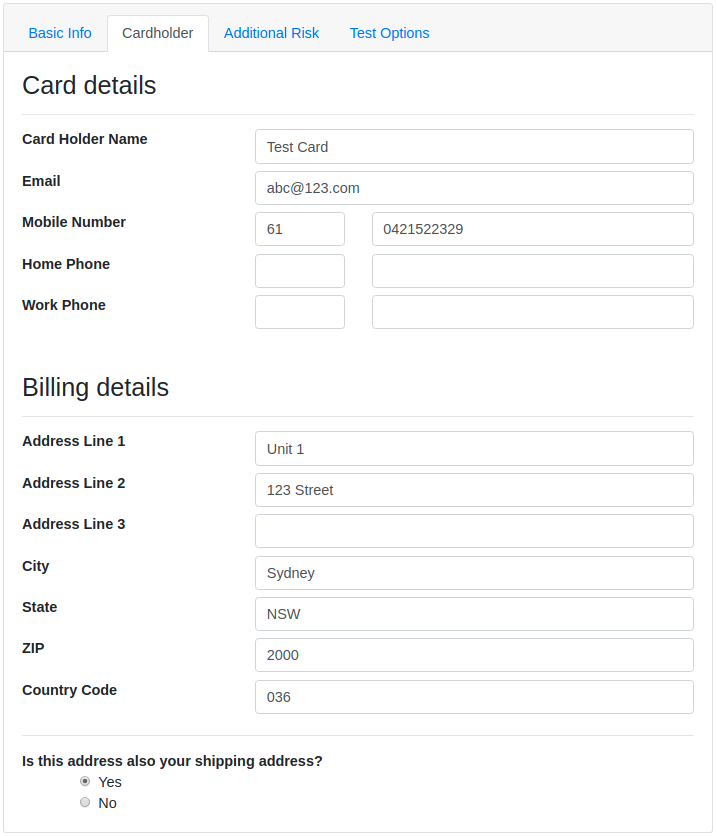Go to the Additional Risk tab

pyautogui.click(x=271, y=33)
